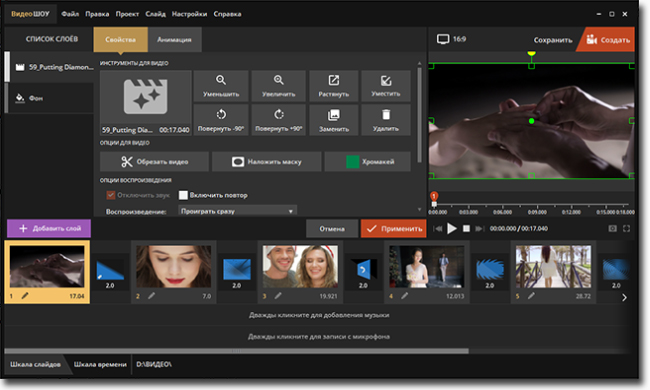Click the green center point in the preview
The height and width of the screenshot is (390, 650).
pyautogui.click(x=532, y=121)
